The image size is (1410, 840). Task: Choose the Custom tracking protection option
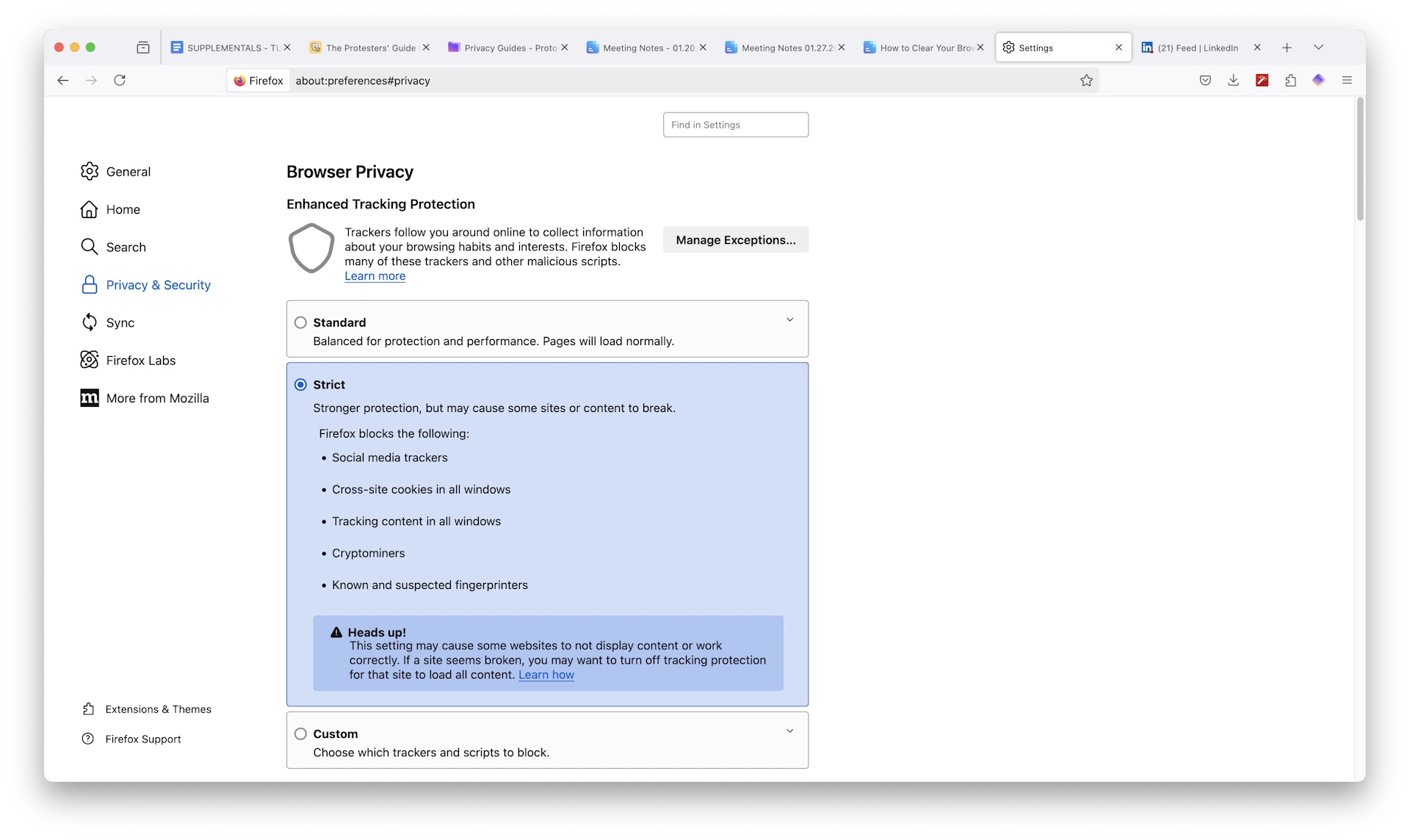[300, 734]
